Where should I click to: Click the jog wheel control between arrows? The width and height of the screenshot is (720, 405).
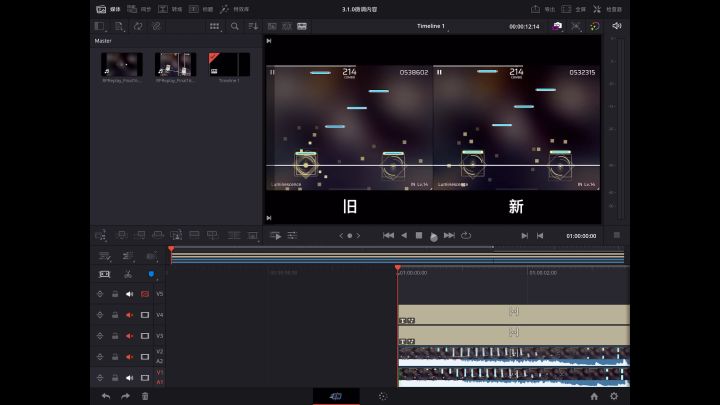click(x=349, y=236)
